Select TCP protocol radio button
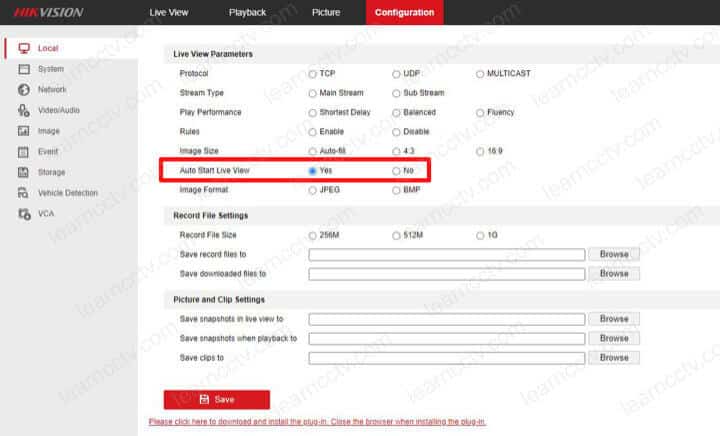This screenshot has height=436, width=720. coord(313,74)
